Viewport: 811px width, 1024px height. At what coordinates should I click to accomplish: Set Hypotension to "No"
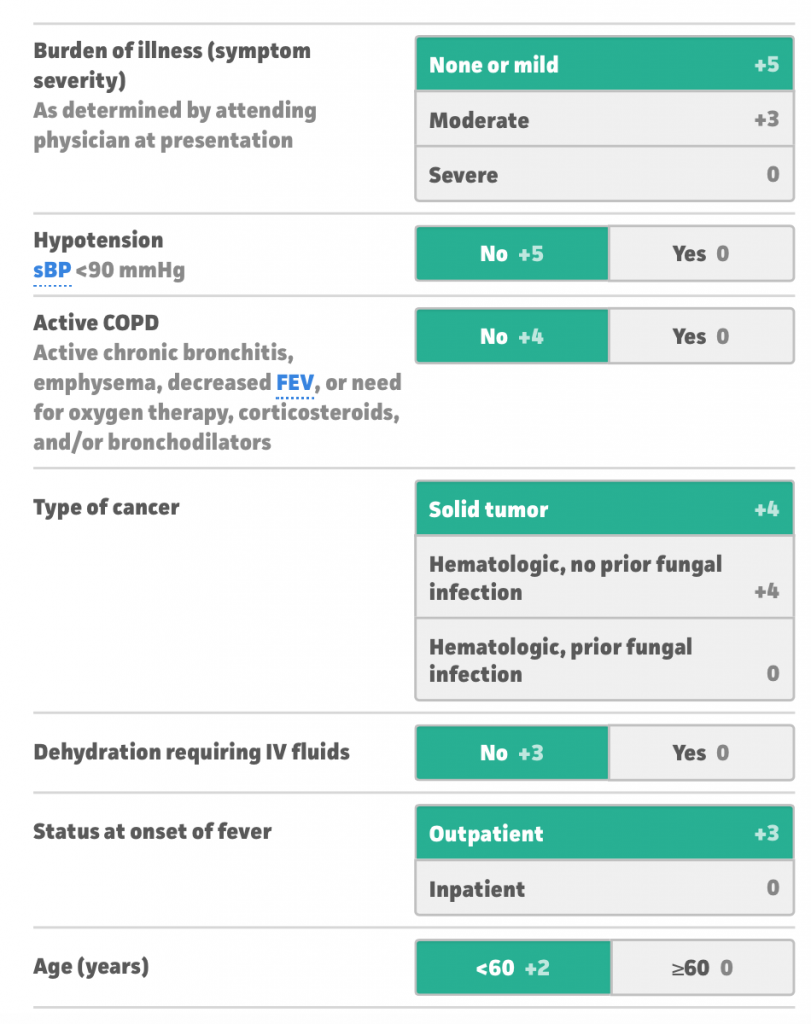(511, 253)
